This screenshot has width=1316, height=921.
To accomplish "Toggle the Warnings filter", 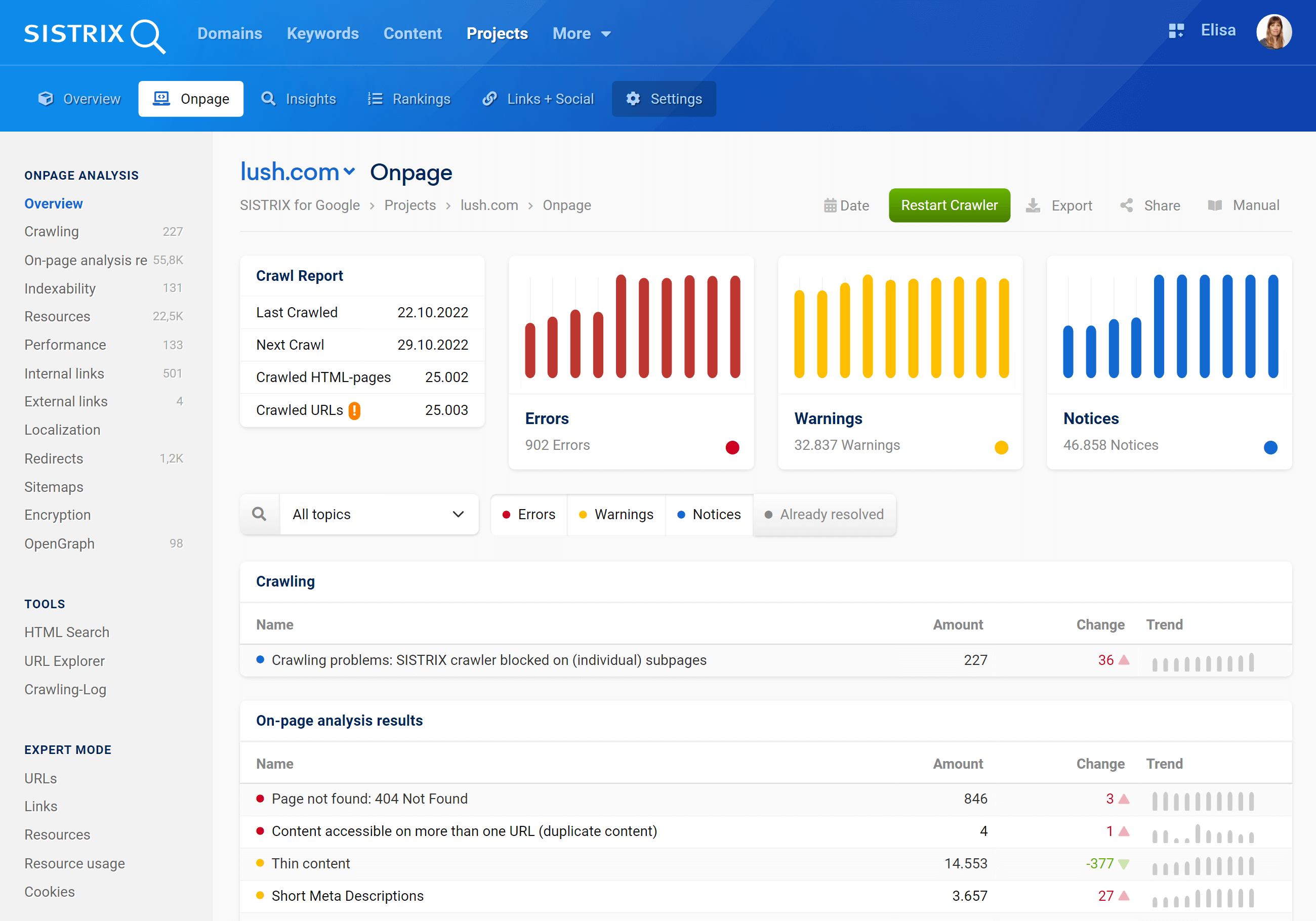I will pos(616,514).
